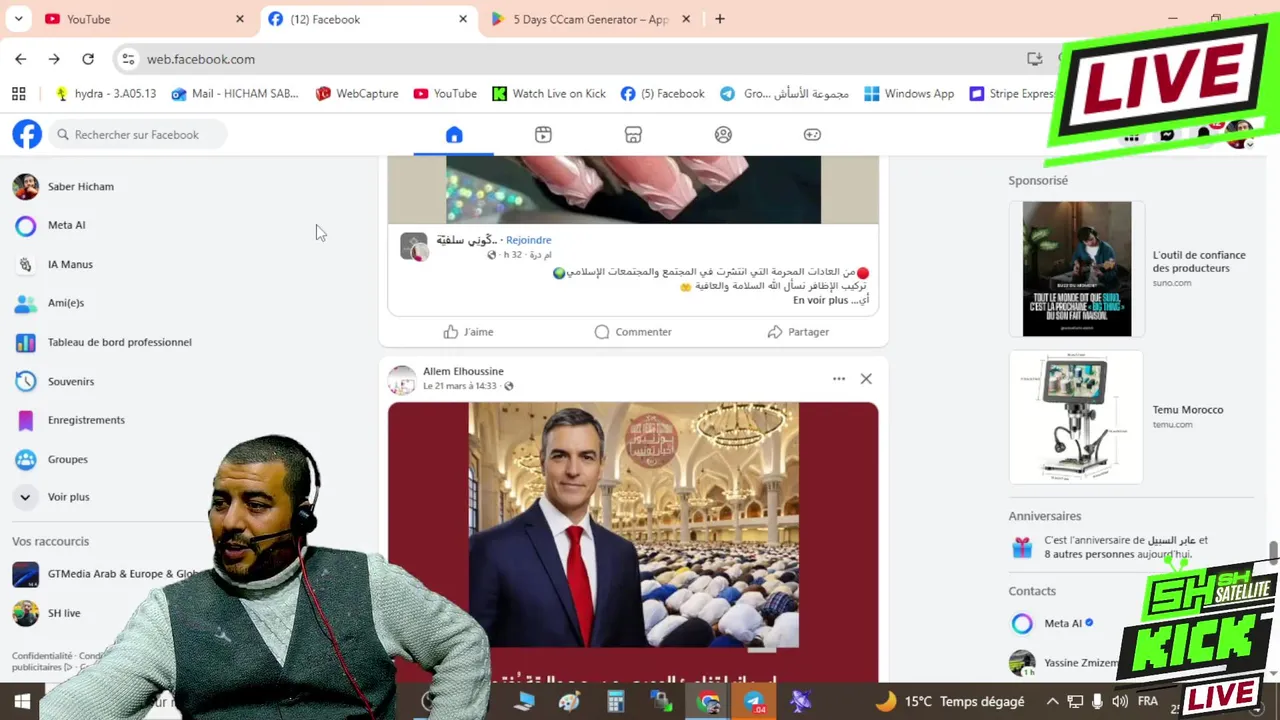Switch to the YouTube browser tab
Viewport: 1280px width, 720px height.
(x=144, y=19)
